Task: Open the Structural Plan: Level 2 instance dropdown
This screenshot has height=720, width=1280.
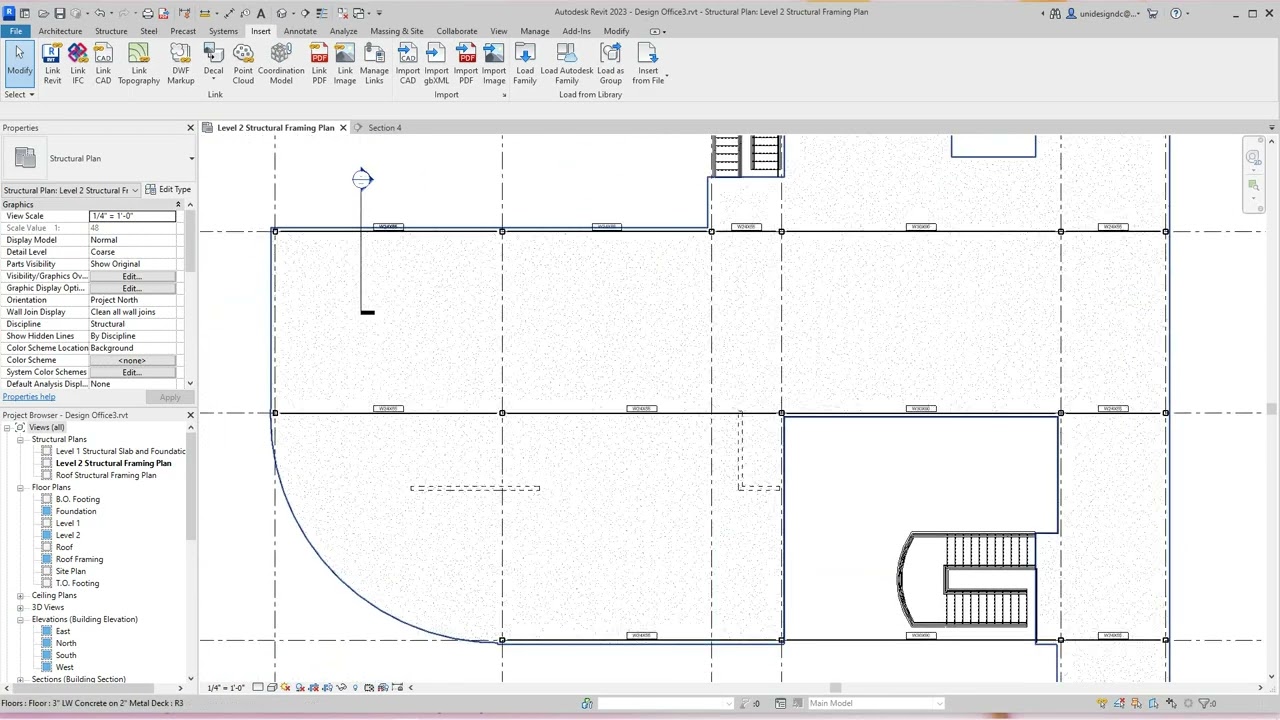Action: point(135,190)
